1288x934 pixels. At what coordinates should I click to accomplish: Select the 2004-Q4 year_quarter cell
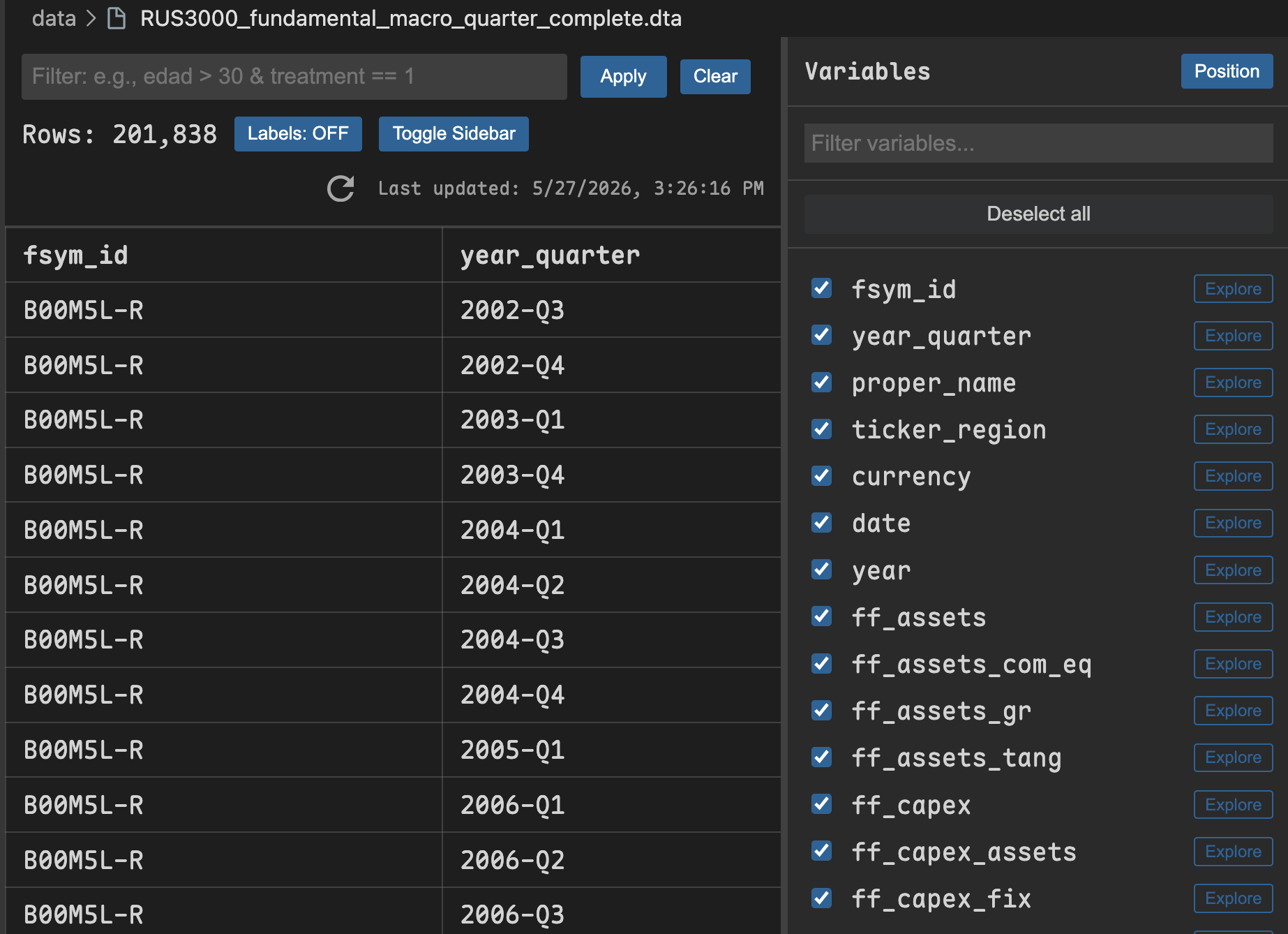tap(611, 695)
